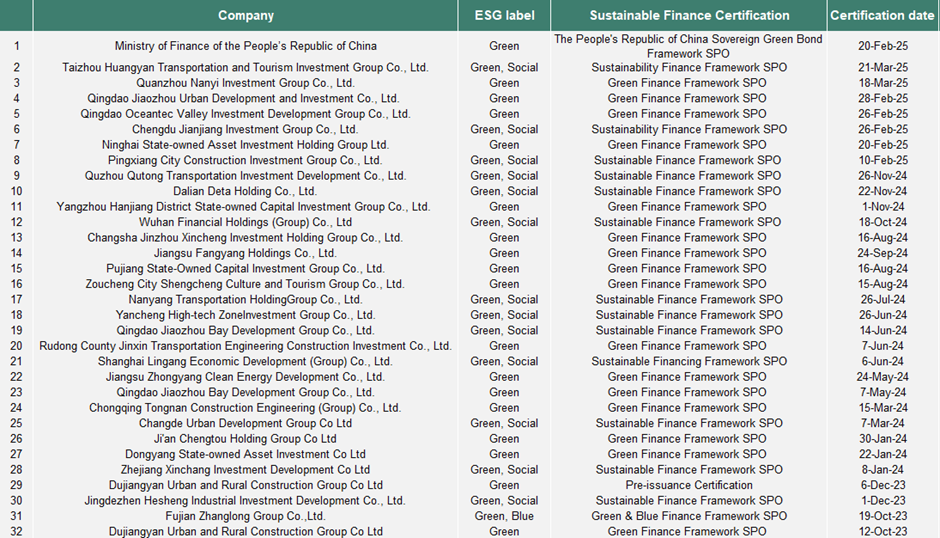940x538 pixels.
Task: Select Jingdezhen Hesheng Industrial Investment cell
Action: 245,501
